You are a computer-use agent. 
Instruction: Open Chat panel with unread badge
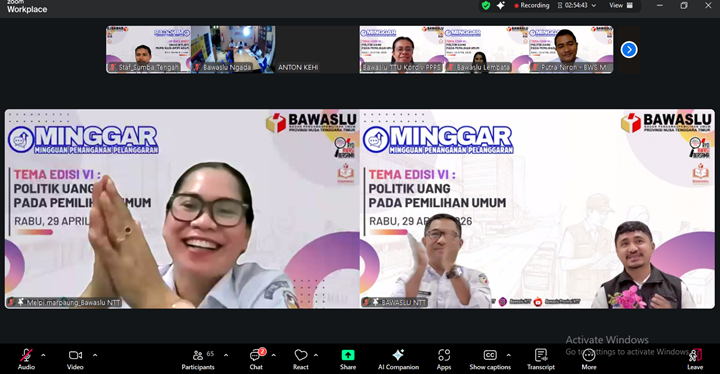point(256,359)
